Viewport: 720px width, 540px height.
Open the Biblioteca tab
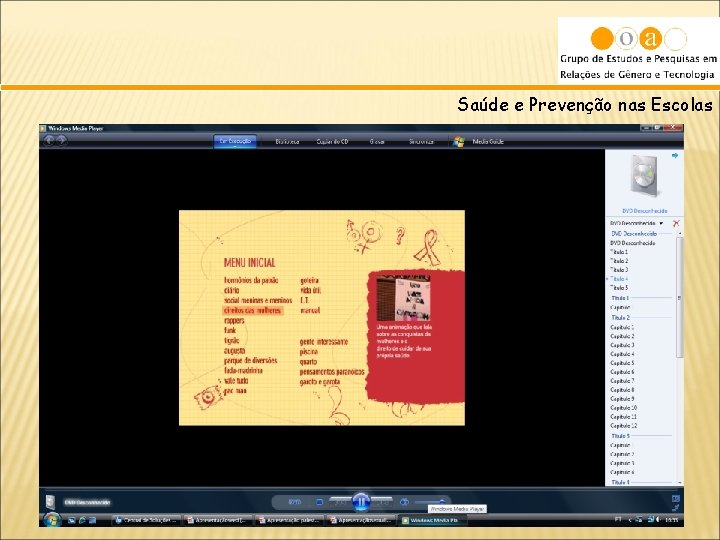tap(287, 141)
